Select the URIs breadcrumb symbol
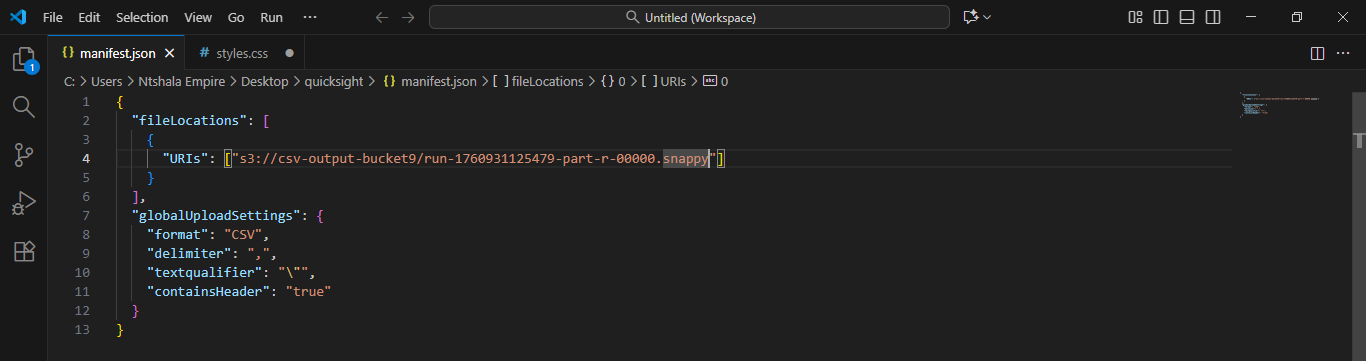 point(663,82)
